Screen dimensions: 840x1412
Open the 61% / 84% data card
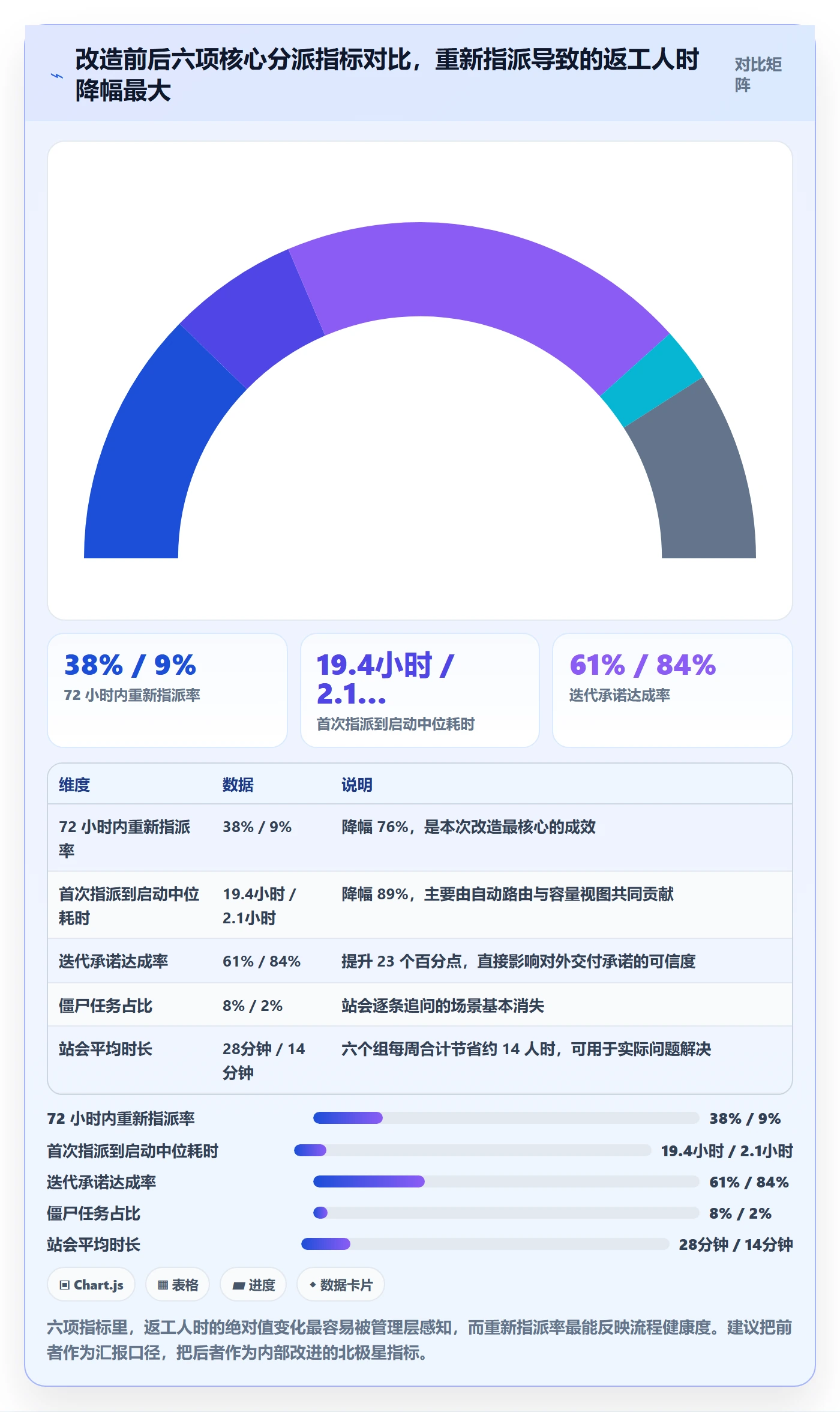673,690
